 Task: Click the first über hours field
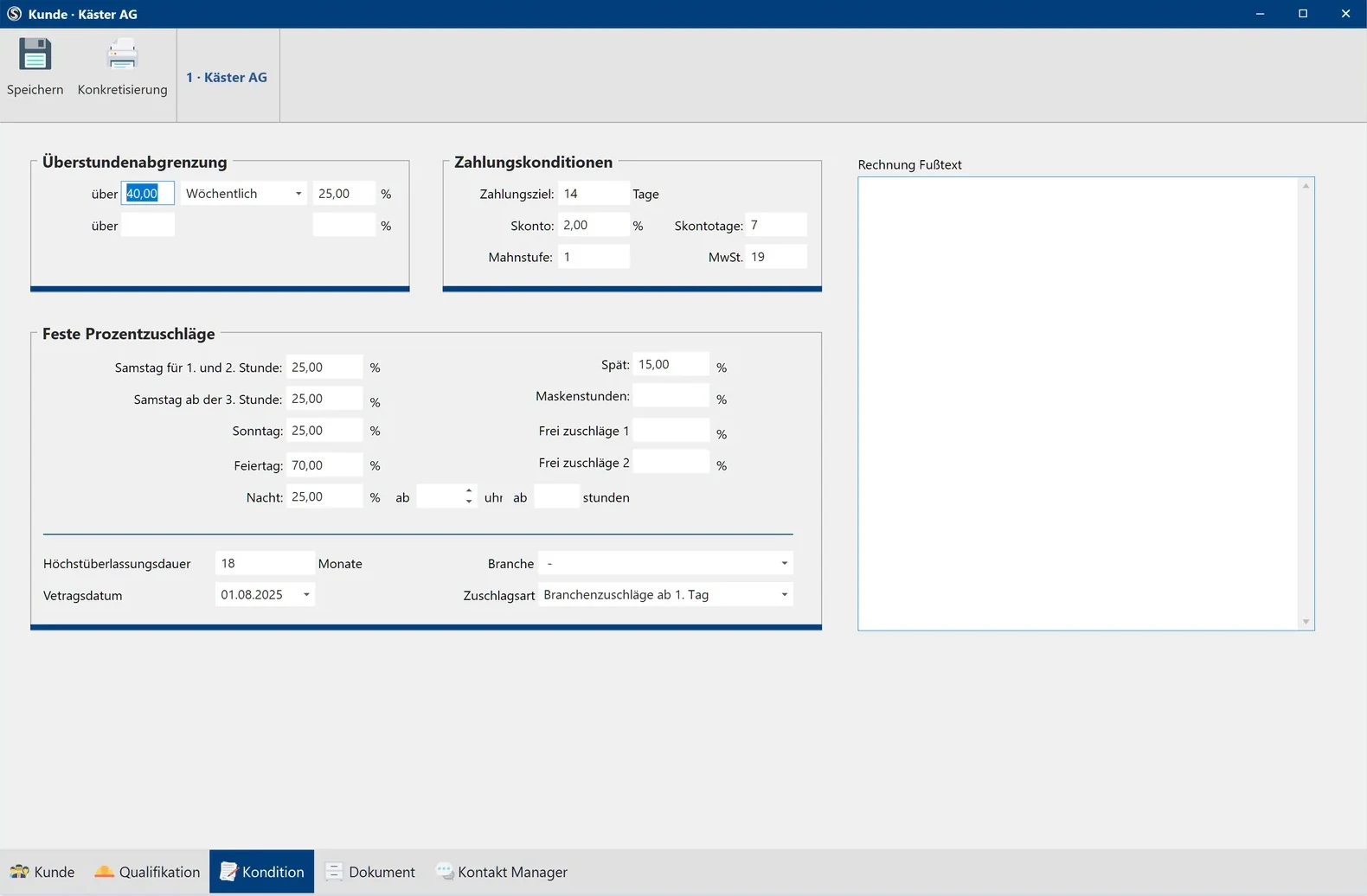click(148, 194)
